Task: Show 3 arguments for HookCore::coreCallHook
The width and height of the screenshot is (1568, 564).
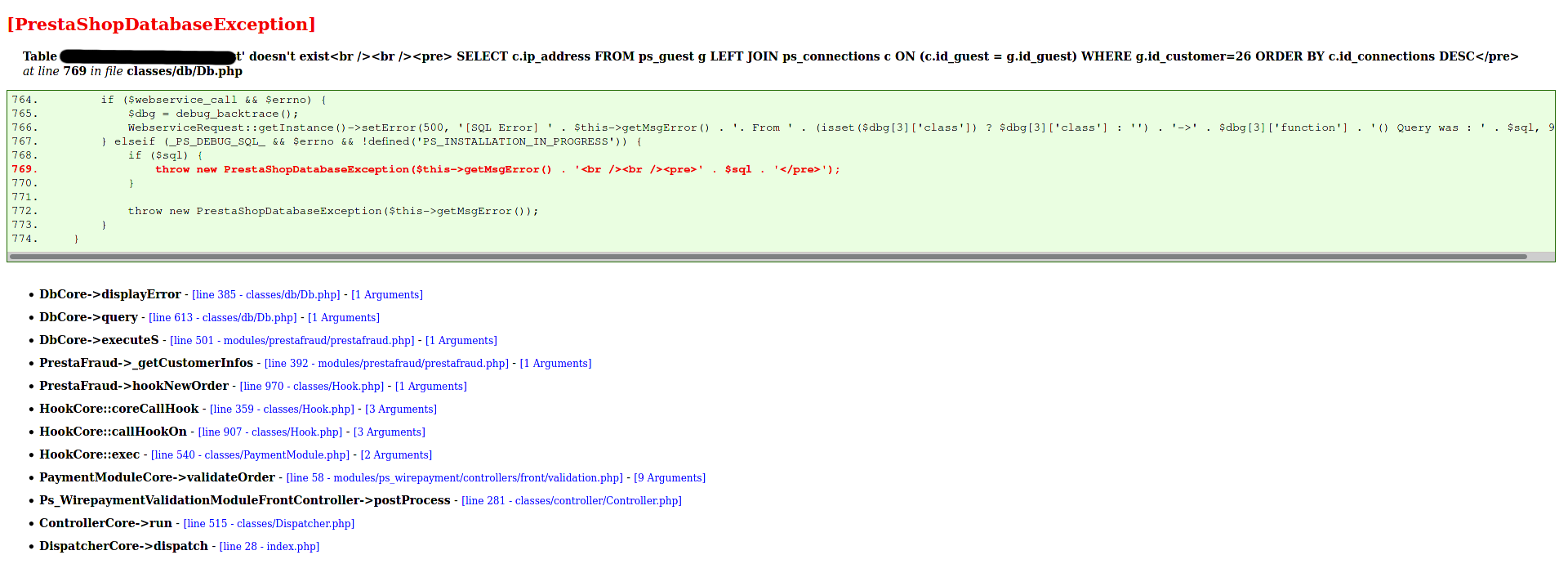Action: [401, 410]
